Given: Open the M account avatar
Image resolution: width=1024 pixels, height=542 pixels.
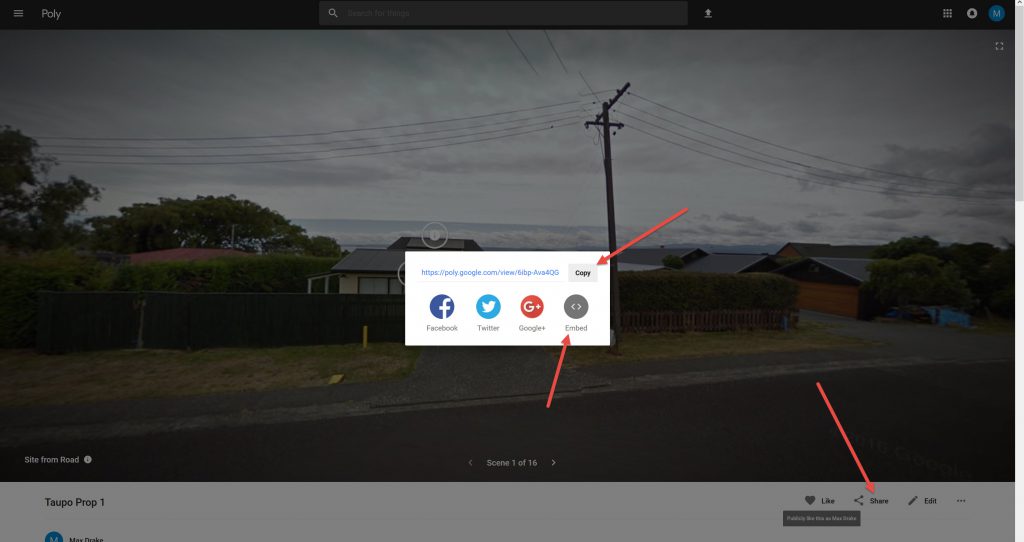Looking at the screenshot, I should (996, 13).
